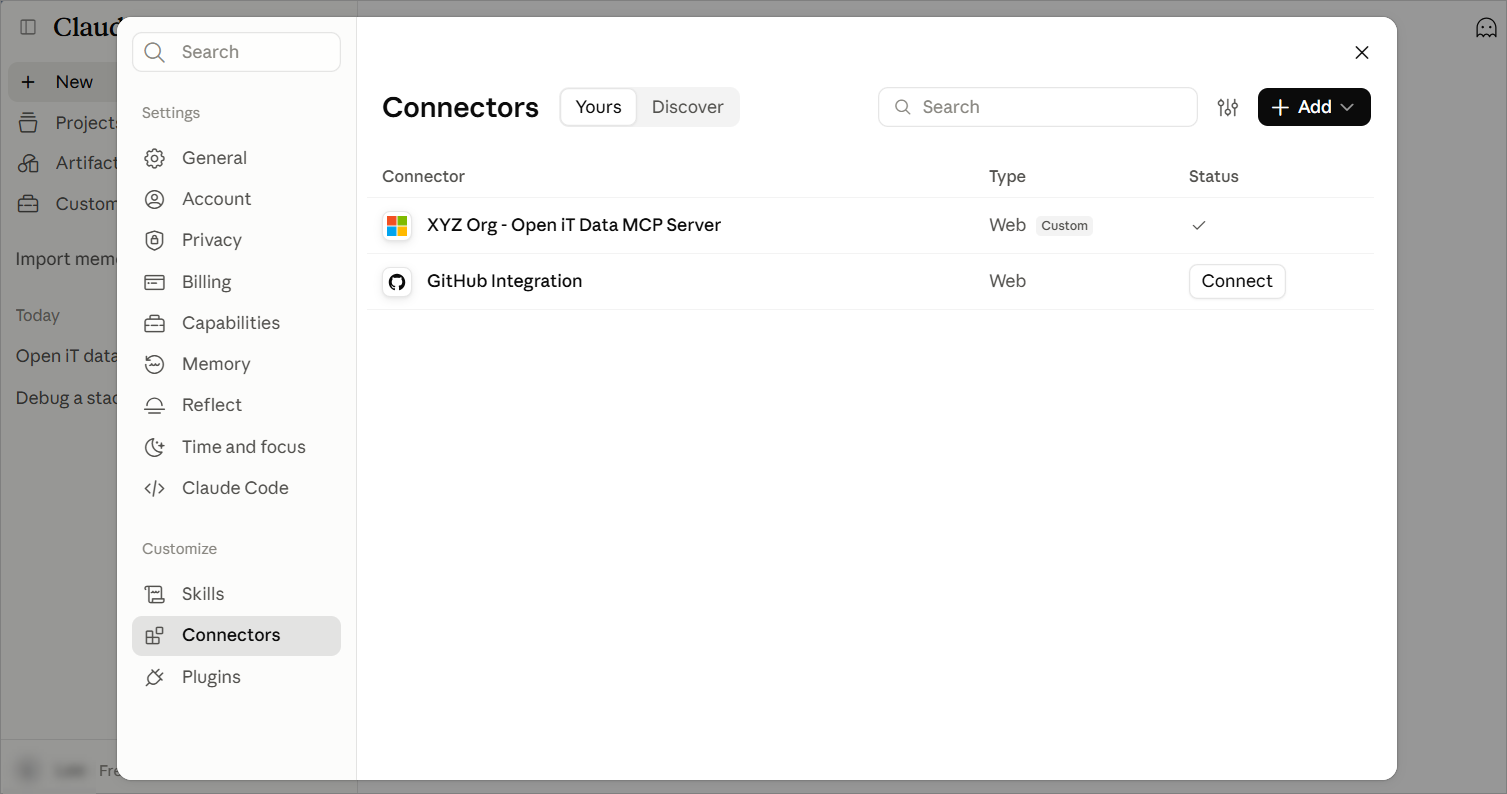Close the settings dialog
The width and height of the screenshot is (1507, 794).
coord(1361,52)
